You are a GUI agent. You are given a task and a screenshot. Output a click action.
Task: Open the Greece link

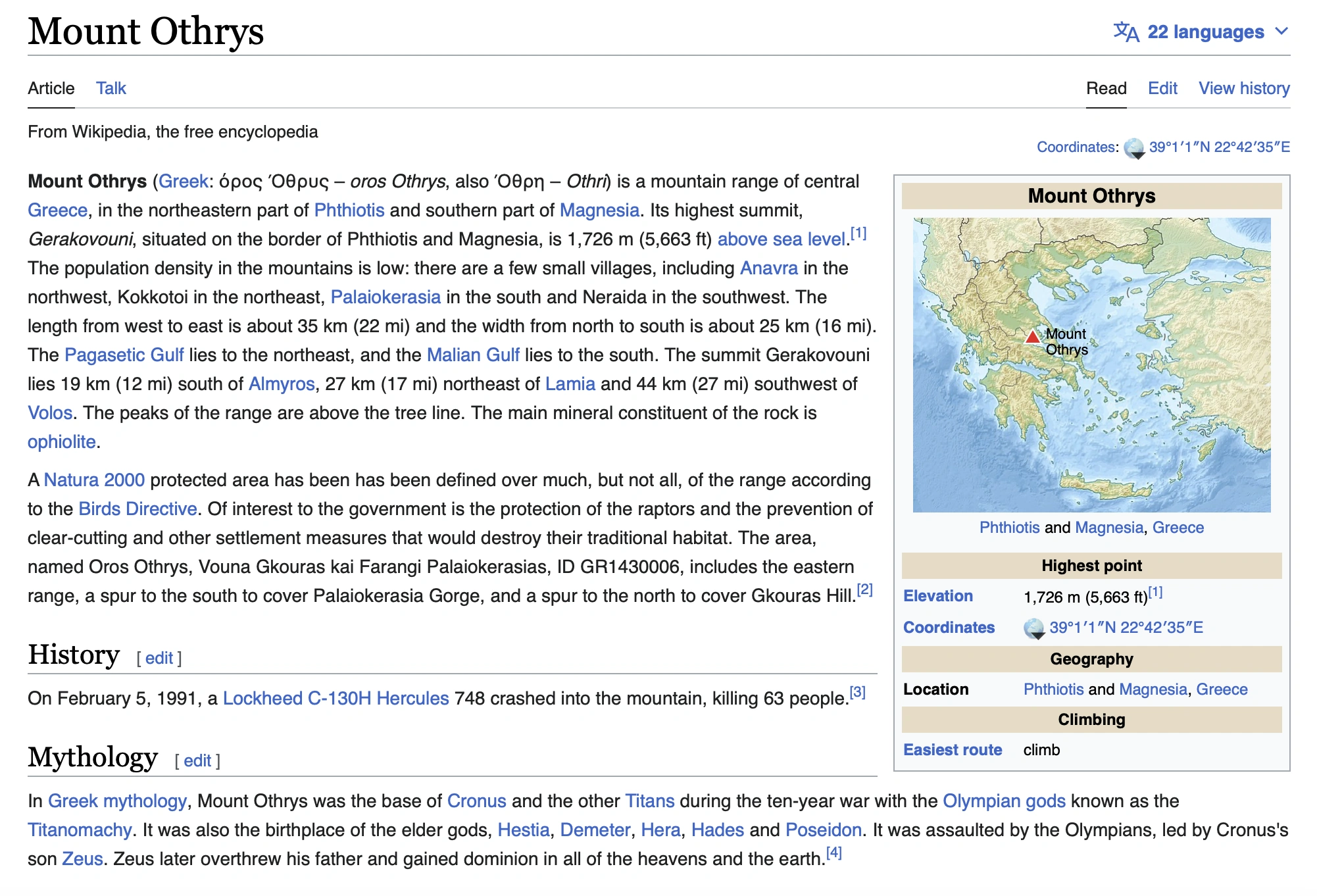[57, 210]
